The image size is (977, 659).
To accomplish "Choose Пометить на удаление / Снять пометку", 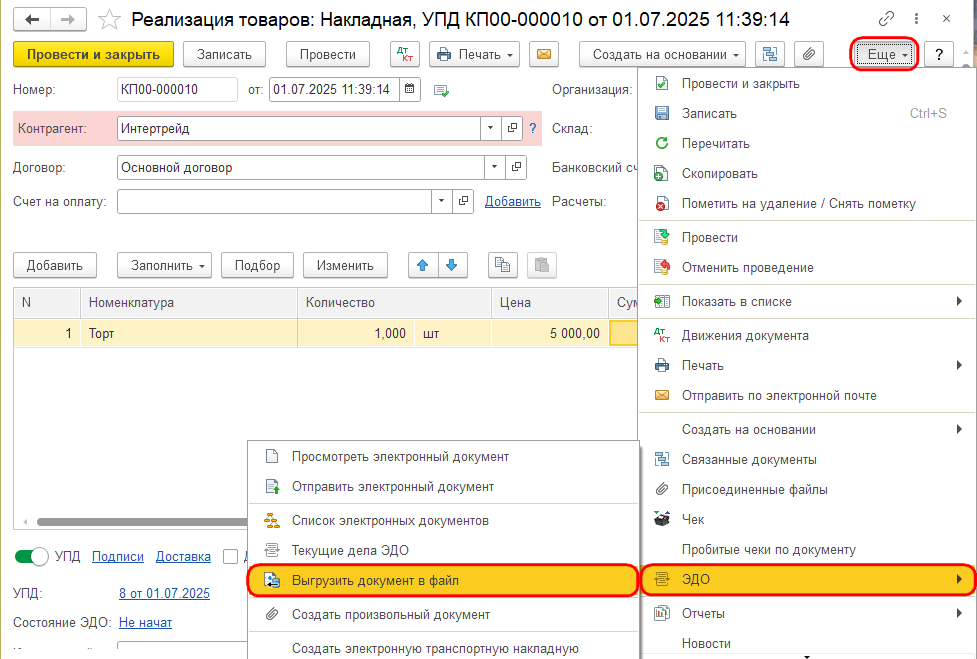I will point(807,204).
